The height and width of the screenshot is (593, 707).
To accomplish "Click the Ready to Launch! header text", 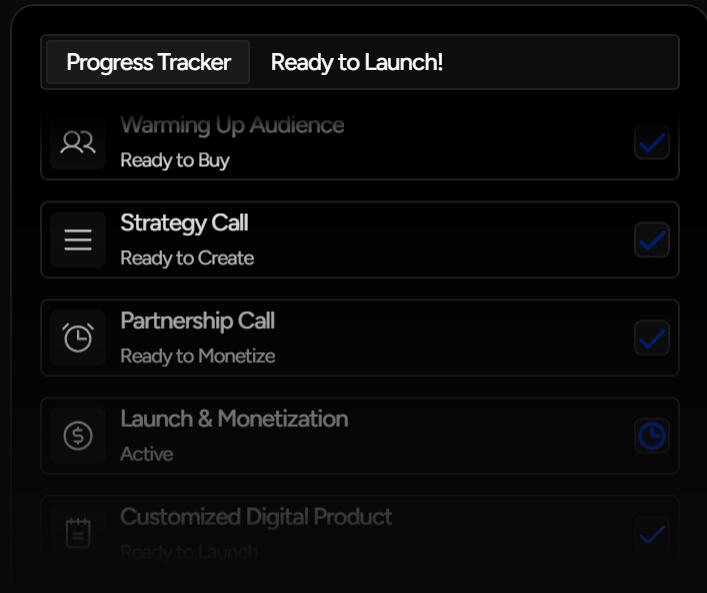I will click(x=357, y=62).
